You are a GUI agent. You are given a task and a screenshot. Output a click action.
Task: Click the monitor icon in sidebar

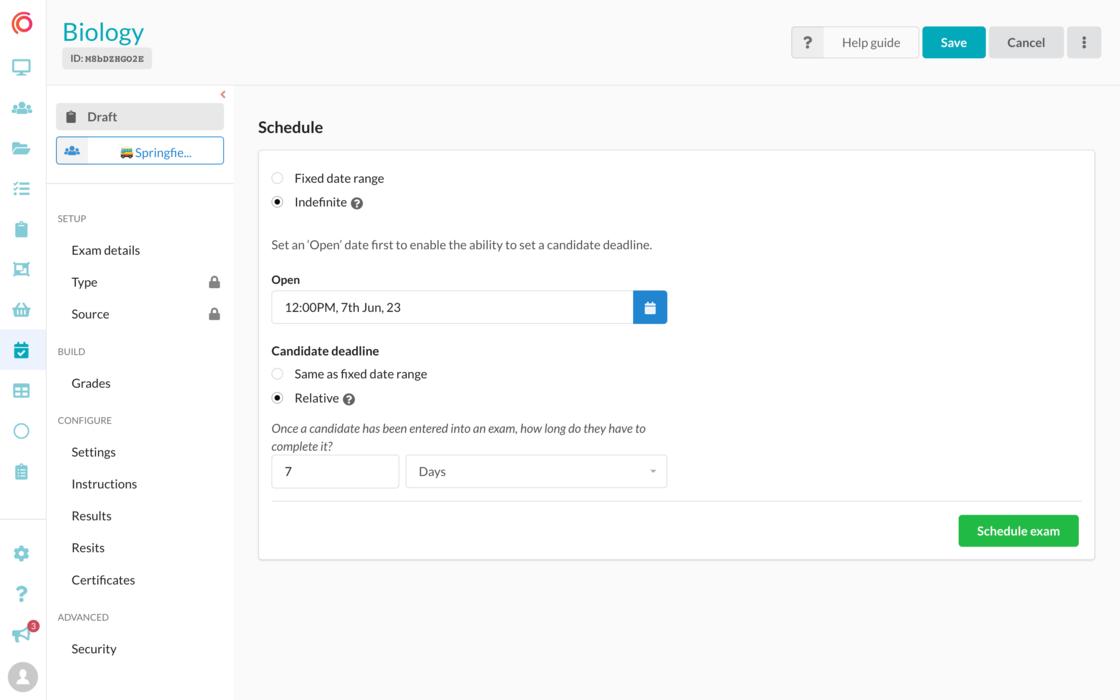(21, 68)
